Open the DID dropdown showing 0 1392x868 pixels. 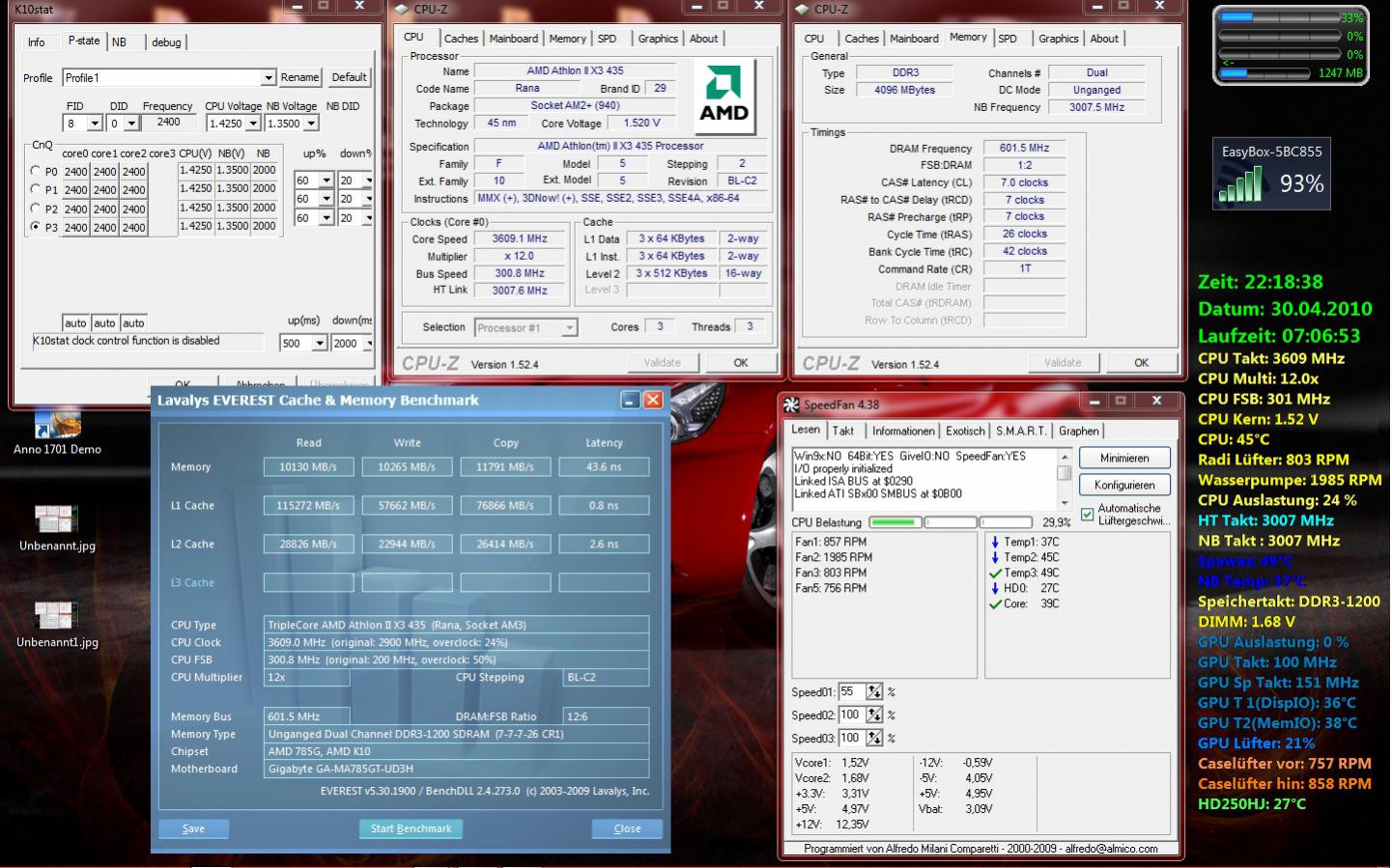[x=132, y=124]
